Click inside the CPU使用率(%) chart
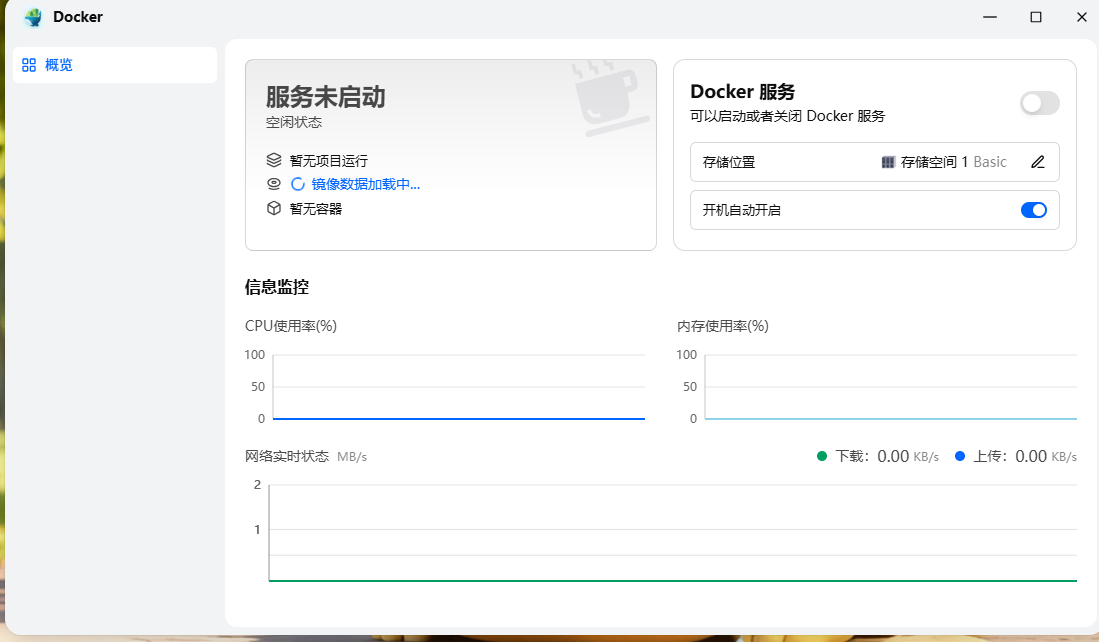The width and height of the screenshot is (1099, 642). [458, 387]
